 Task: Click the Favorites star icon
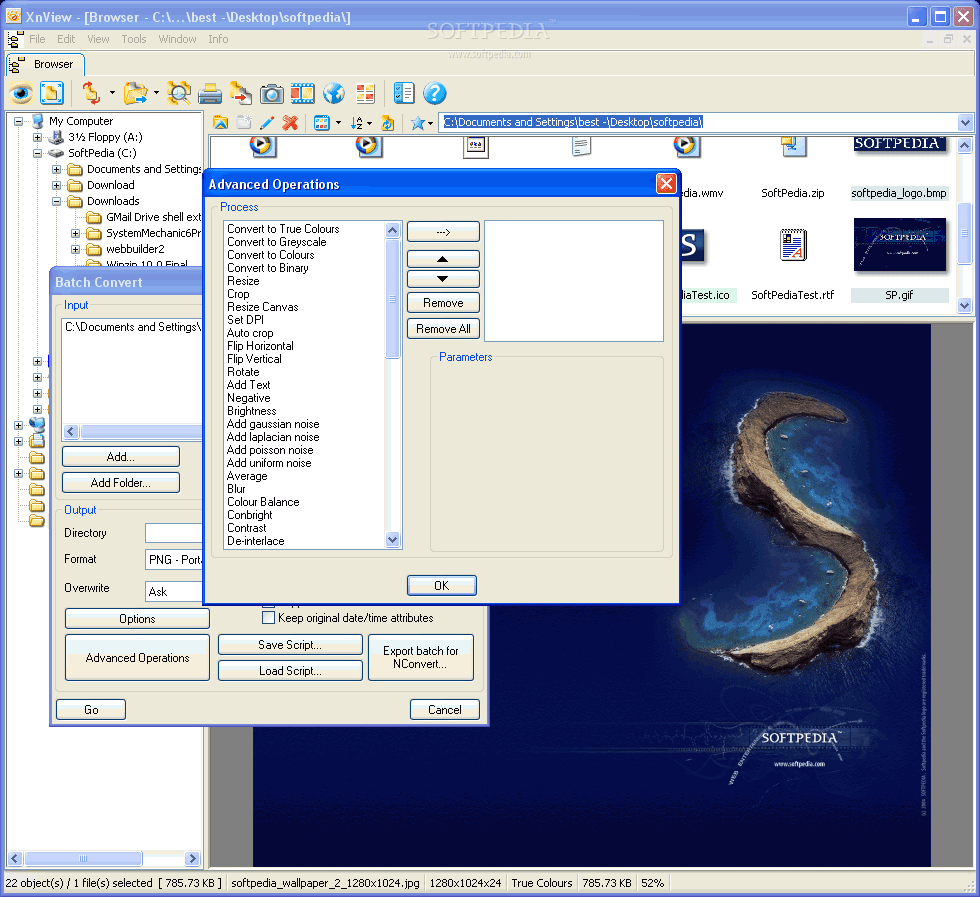tap(418, 123)
